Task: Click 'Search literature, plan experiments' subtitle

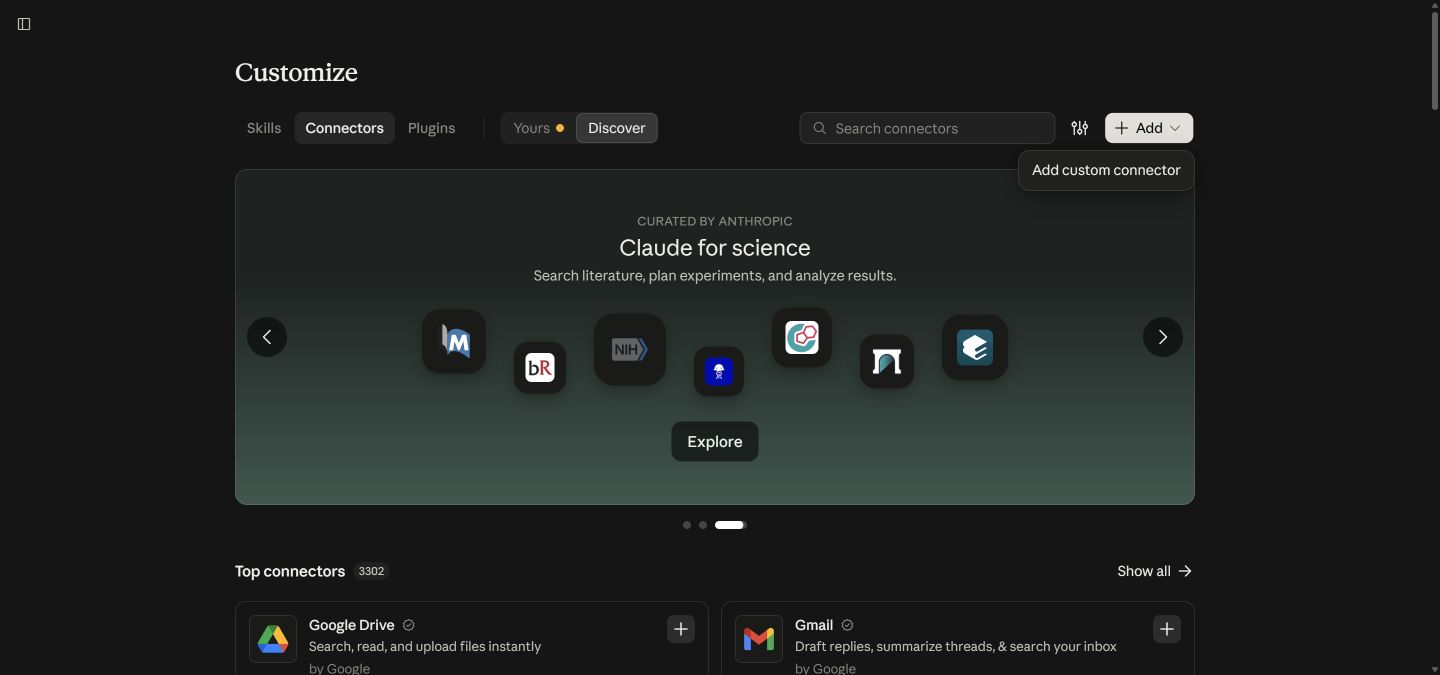Action: pyautogui.click(x=715, y=275)
